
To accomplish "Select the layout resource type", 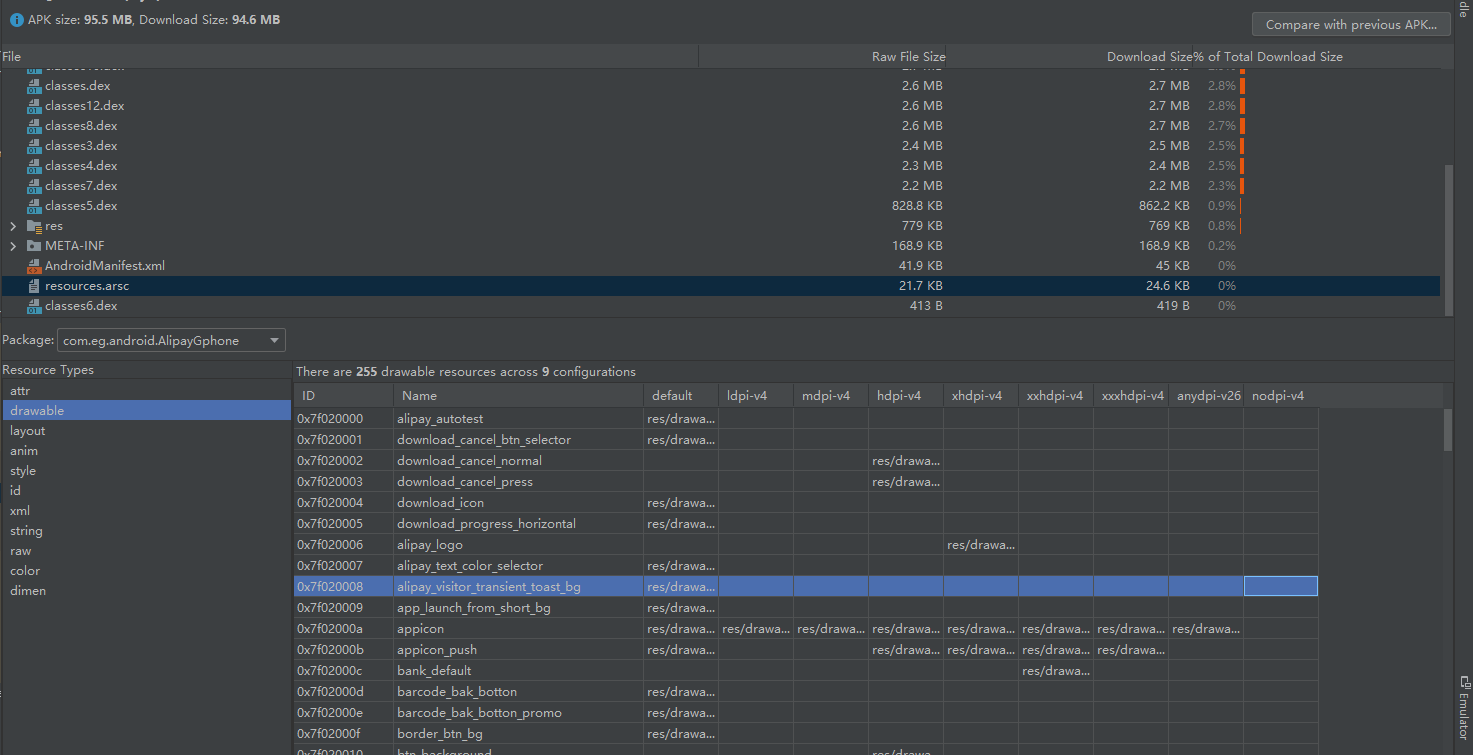I will (146, 431).
